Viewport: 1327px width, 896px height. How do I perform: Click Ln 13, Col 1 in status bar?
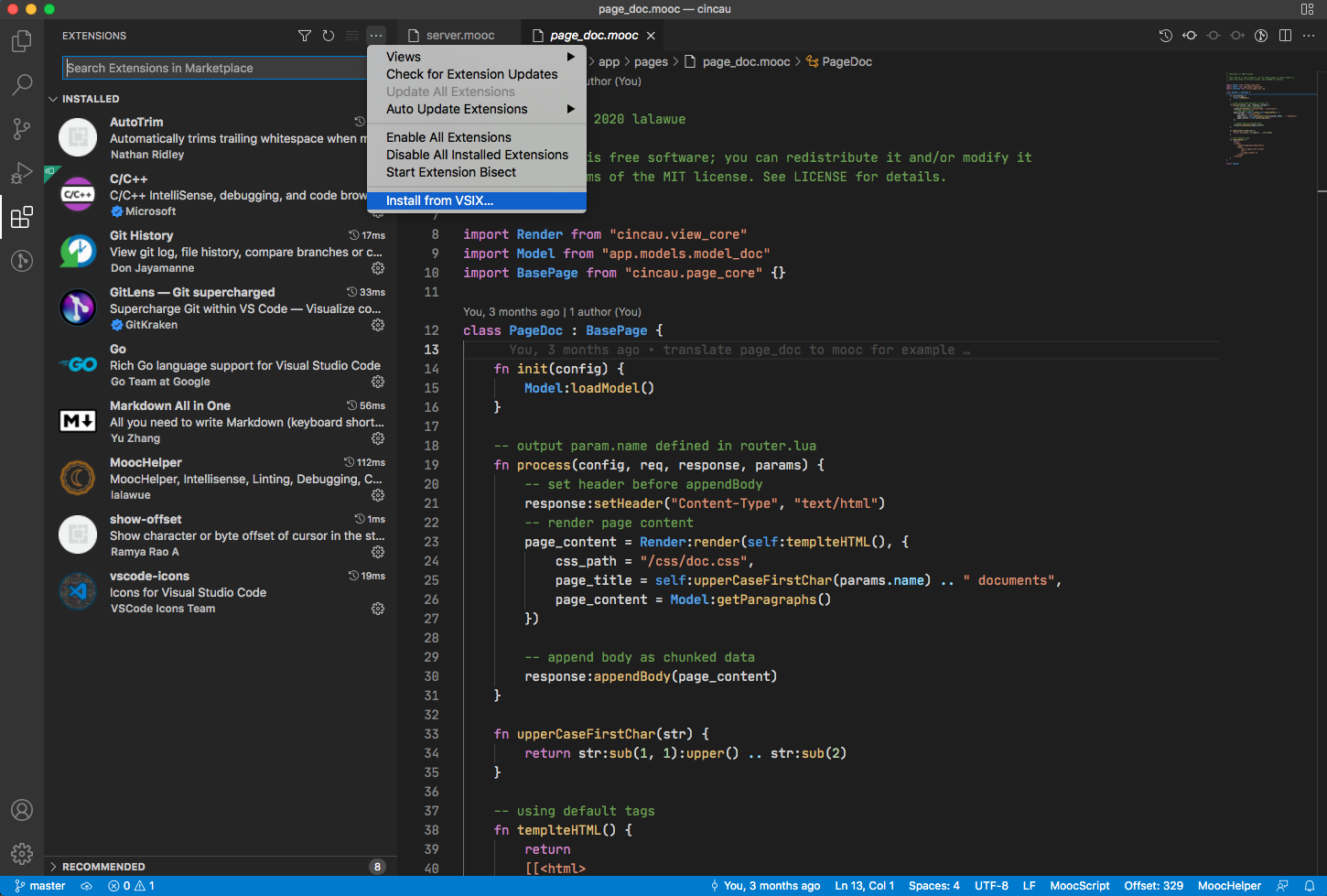click(864, 886)
